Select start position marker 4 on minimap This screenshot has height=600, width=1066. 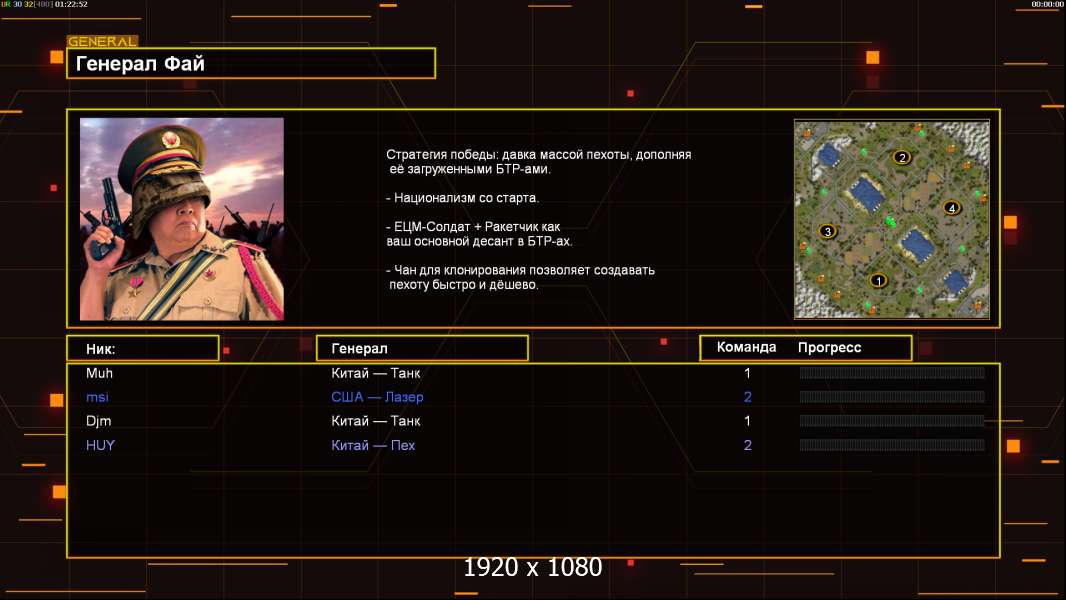point(951,208)
